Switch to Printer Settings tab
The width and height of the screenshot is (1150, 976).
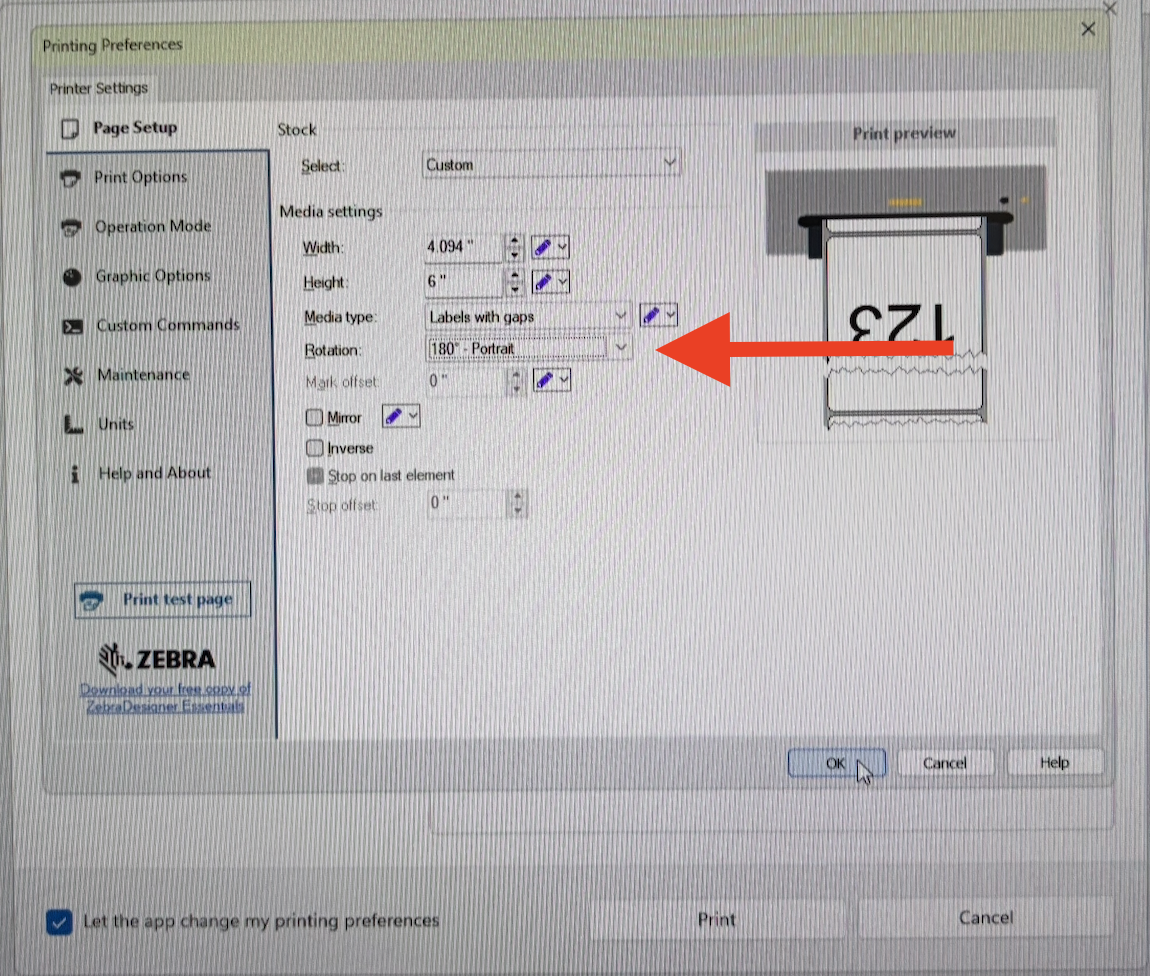point(98,89)
